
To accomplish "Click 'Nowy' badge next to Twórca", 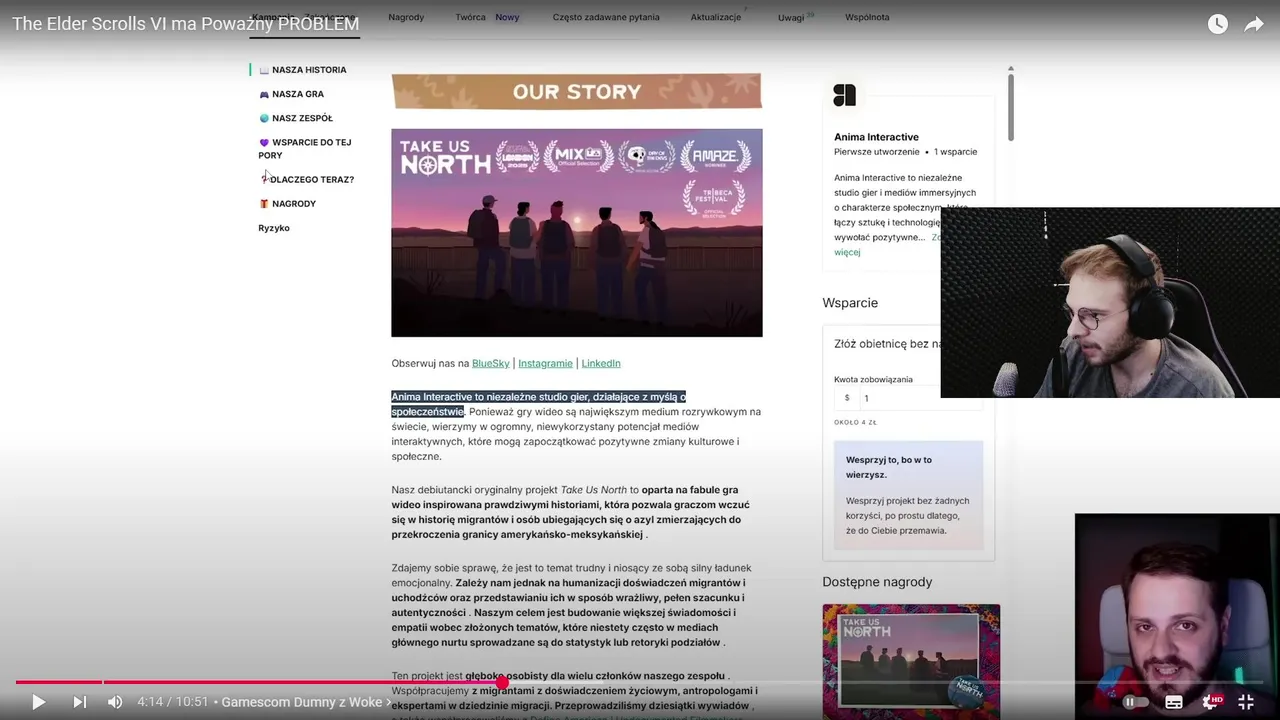I will (507, 17).
